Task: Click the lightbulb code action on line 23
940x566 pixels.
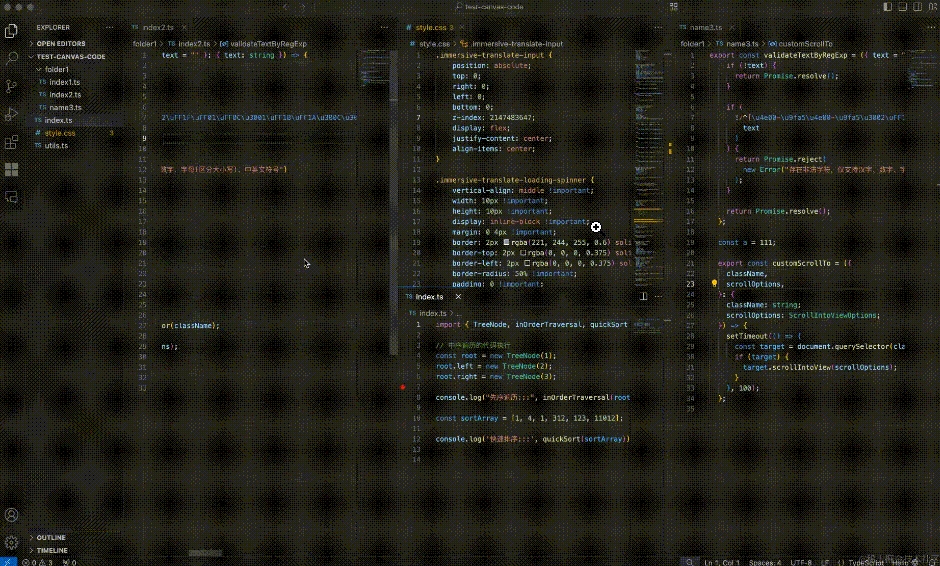Action: point(714,284)
